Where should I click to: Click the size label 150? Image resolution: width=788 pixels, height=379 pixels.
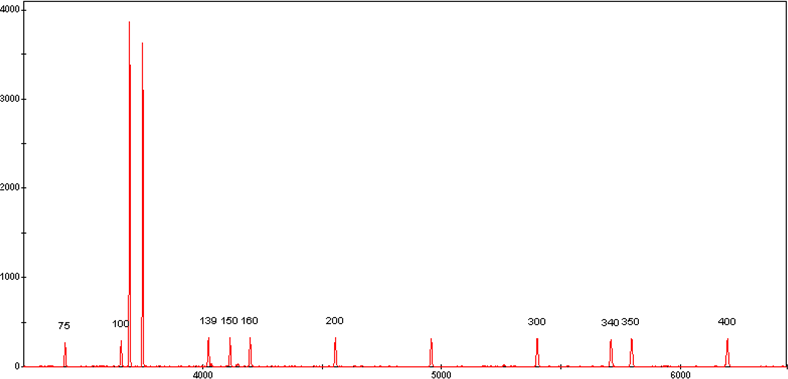tap(229, 321)
